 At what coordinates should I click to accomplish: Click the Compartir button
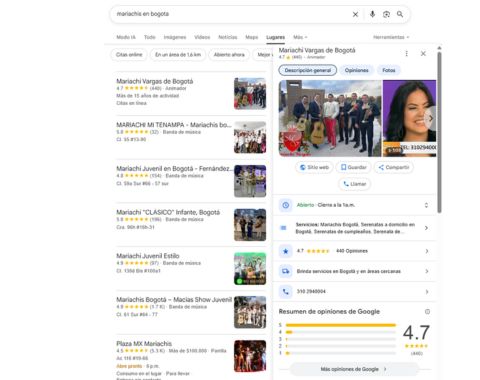point(394,167)
